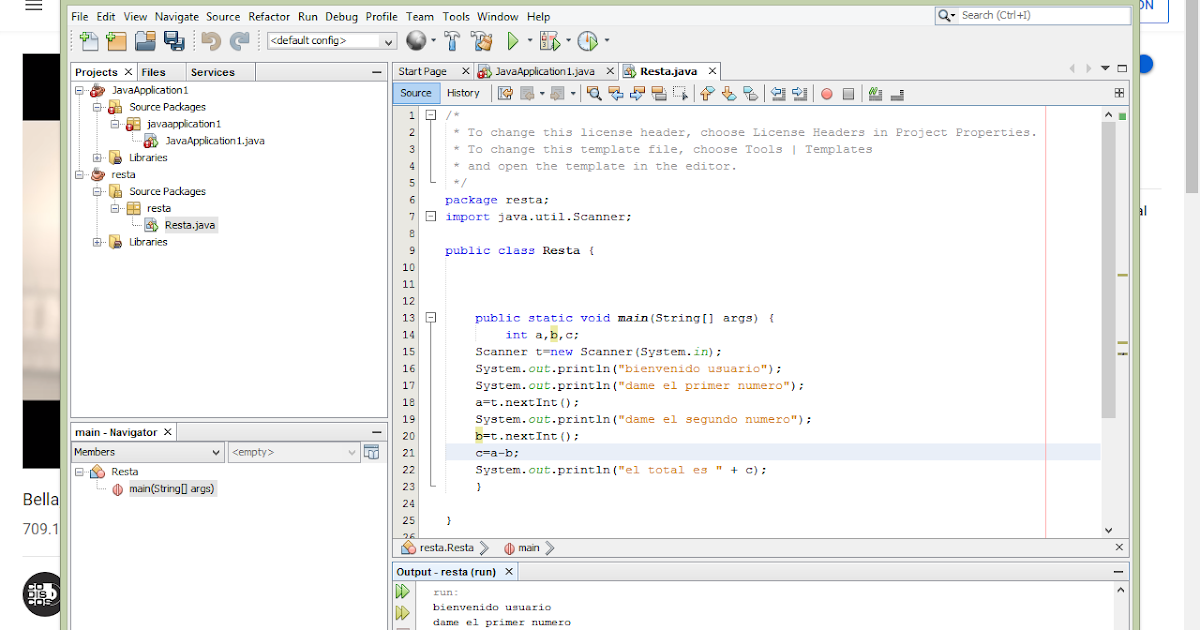Screen dimensions: 1200x630
Task: Expand the Libraries node under JavaApplication1
Action: 97,157
